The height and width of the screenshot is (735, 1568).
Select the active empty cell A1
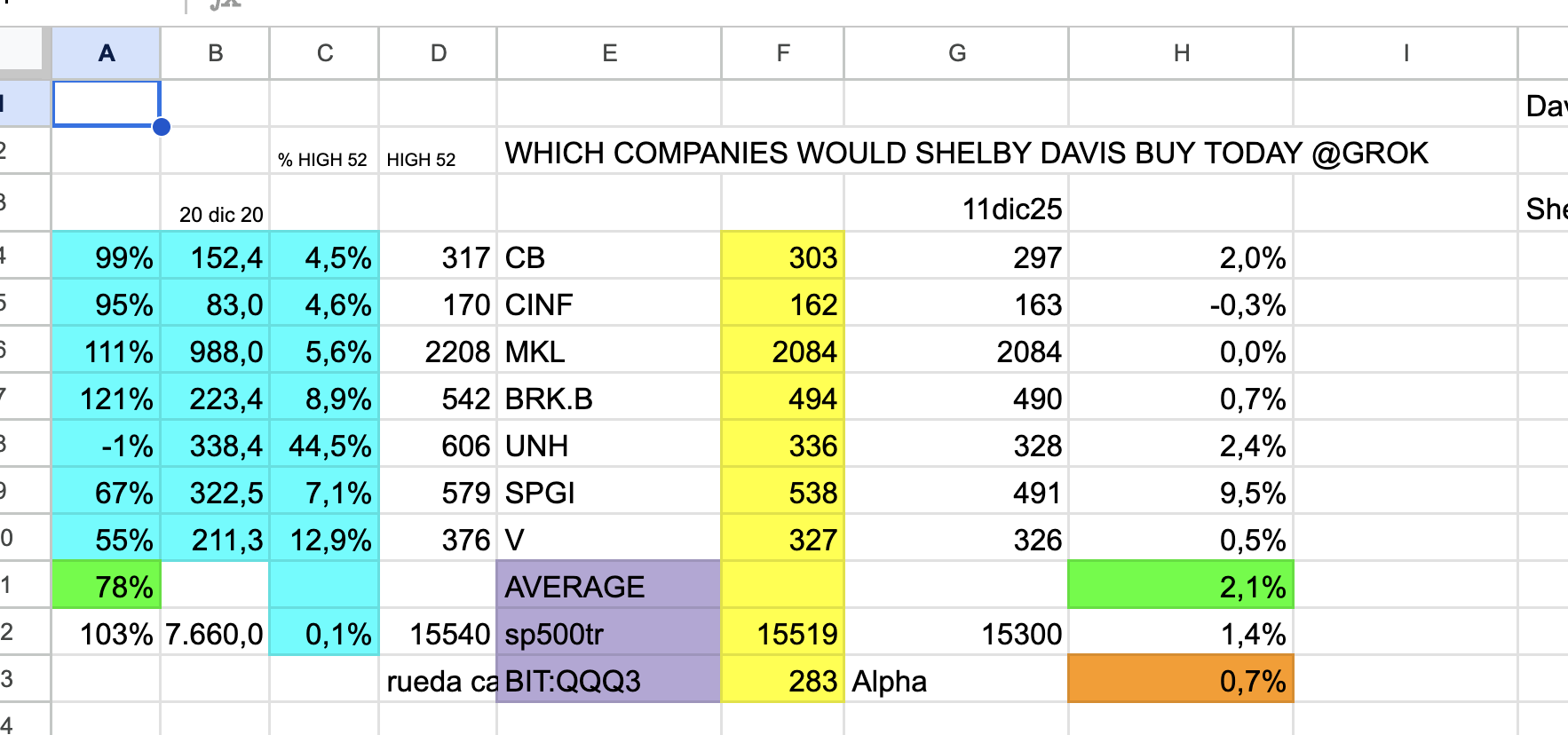pos(107,104)
